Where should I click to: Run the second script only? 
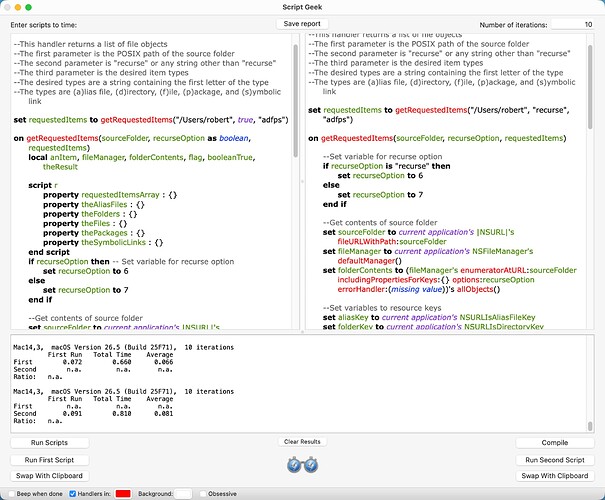[x=554, y=460]
